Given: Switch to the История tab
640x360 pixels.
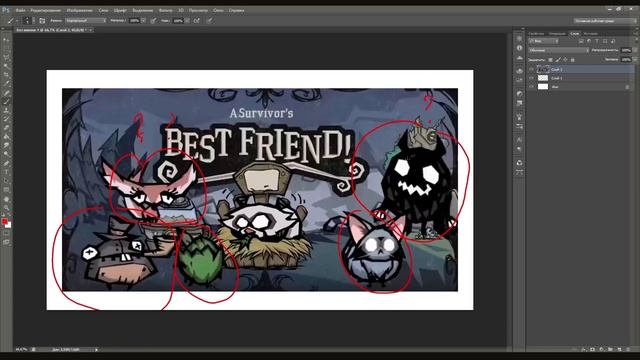Looking at the screenshot, I should click(590, 33).
